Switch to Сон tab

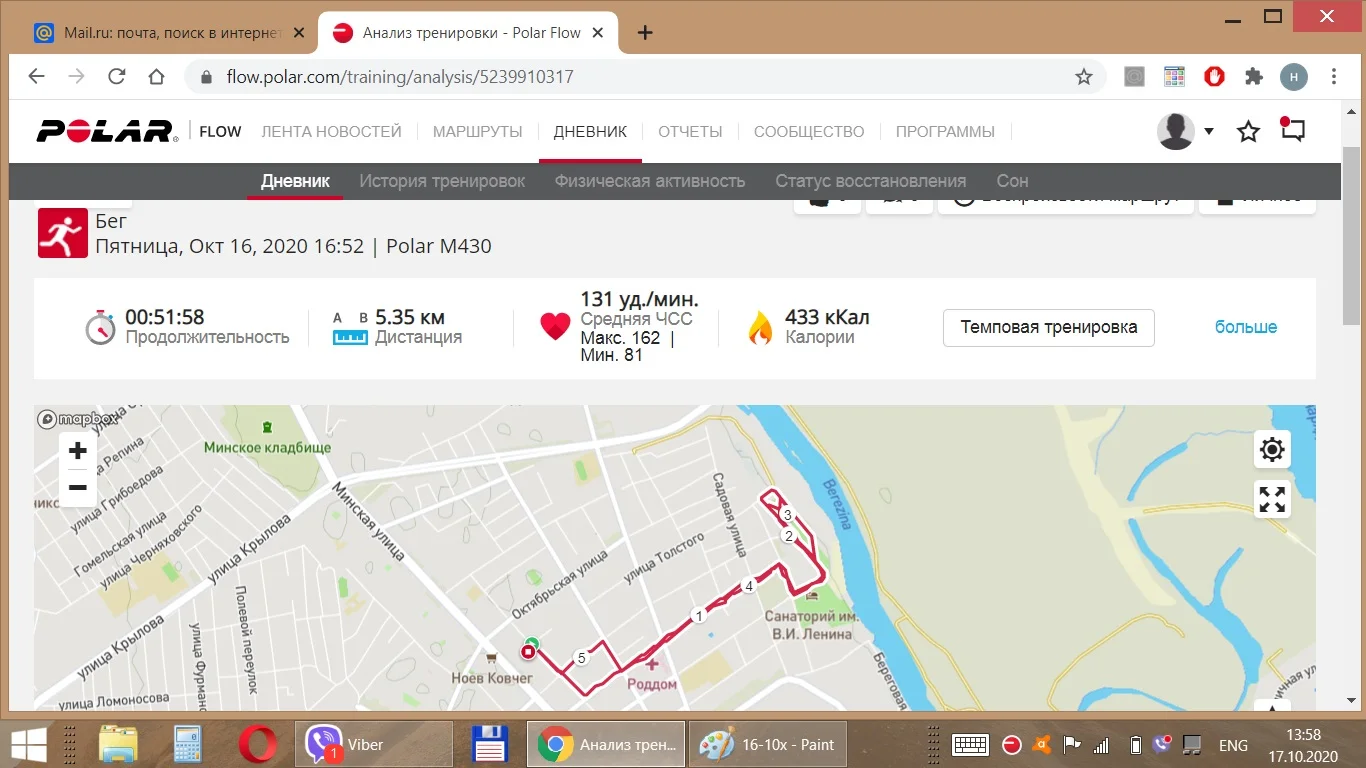[x=1012, y=181]
